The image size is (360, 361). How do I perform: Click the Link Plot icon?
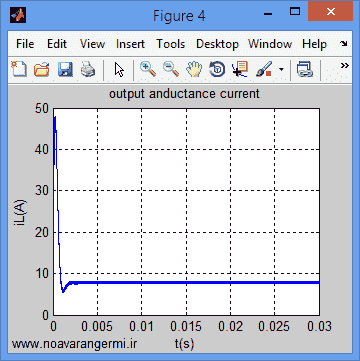304,70
